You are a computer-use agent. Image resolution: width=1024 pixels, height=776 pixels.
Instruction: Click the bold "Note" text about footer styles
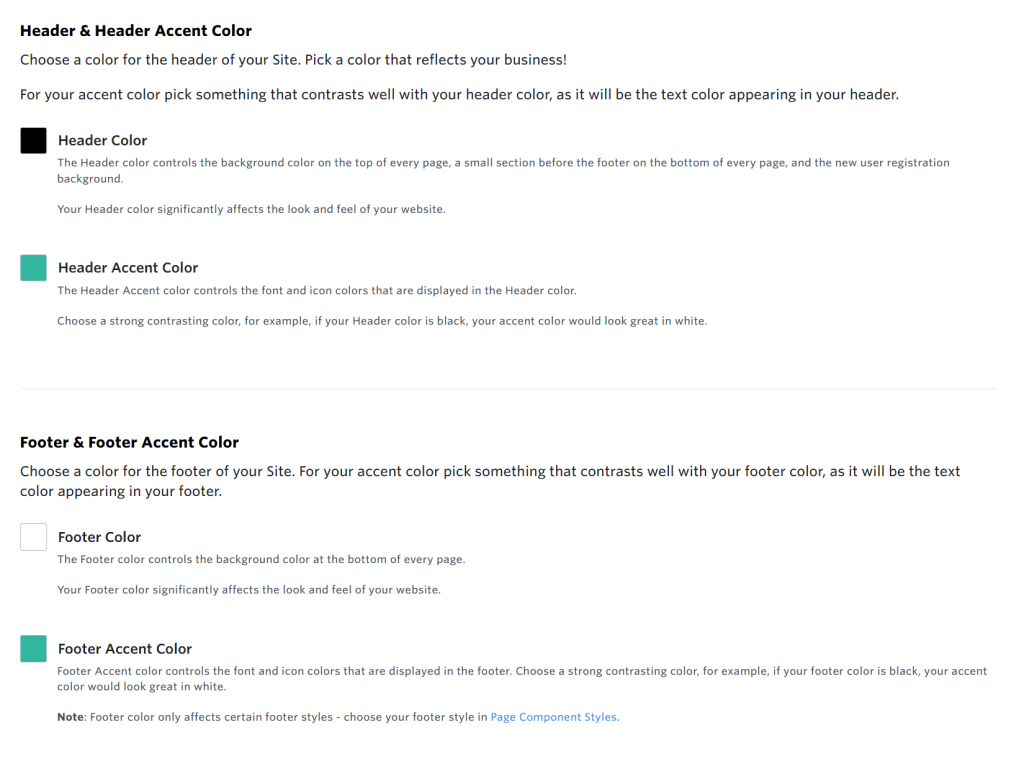click(70, 717)
